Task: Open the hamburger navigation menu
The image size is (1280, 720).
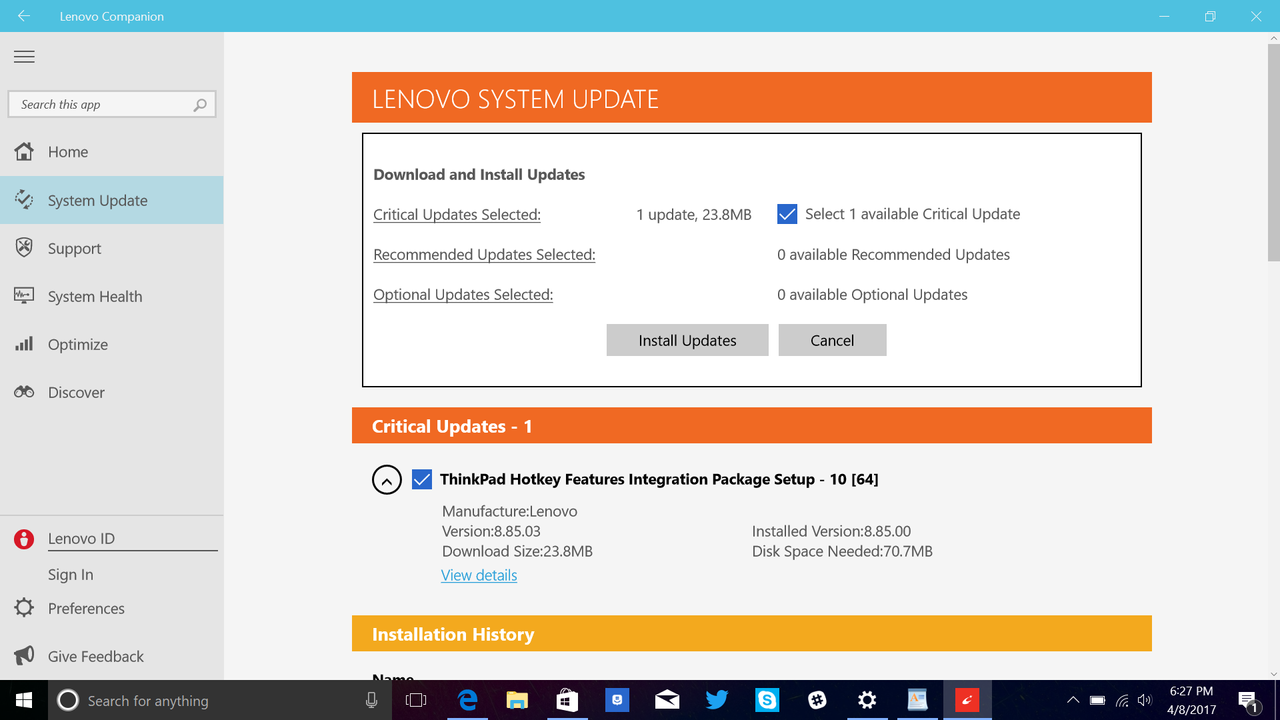Action: [24, 57]
